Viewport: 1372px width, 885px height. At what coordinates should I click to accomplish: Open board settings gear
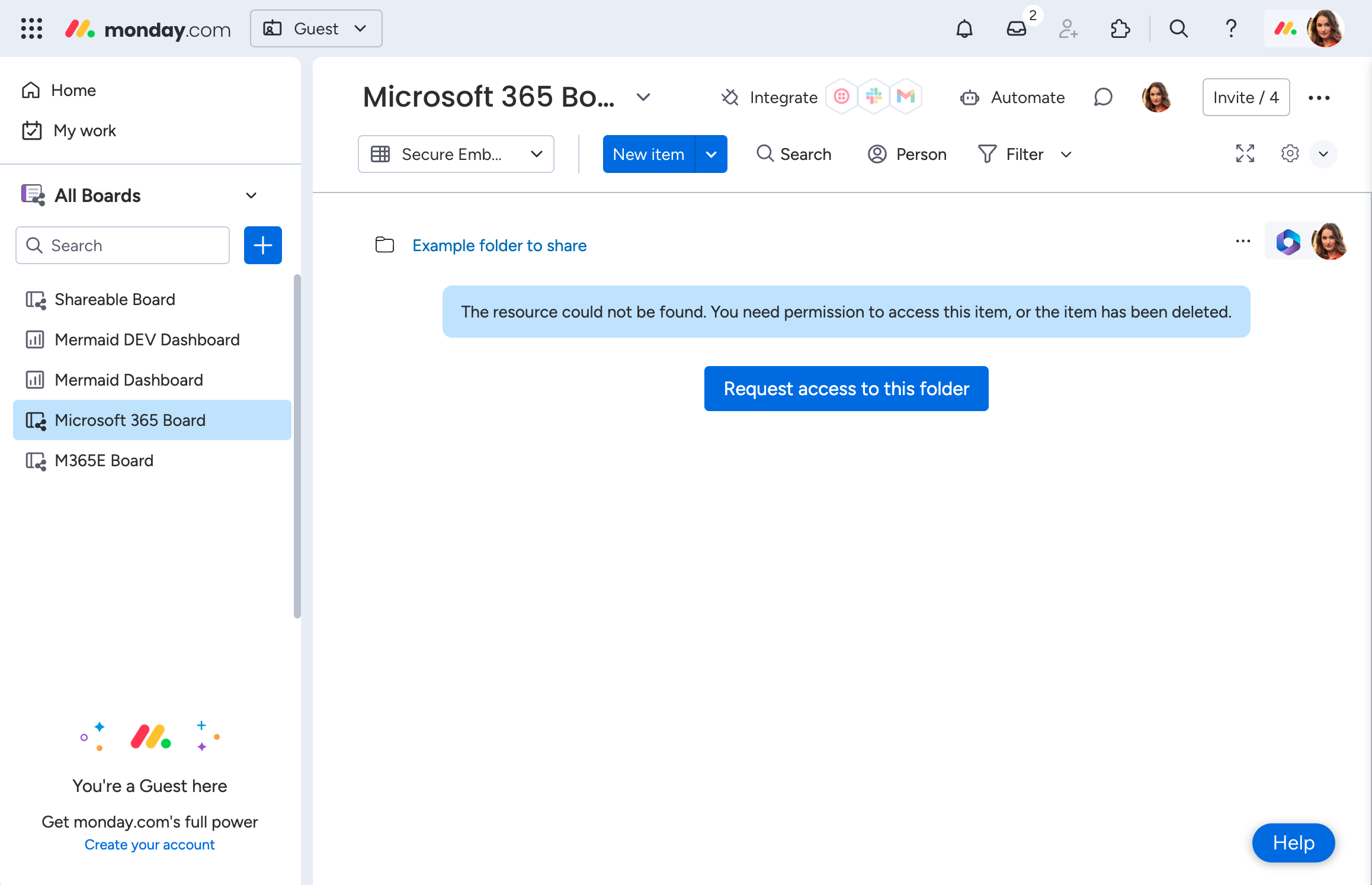tap(1290, 154)
